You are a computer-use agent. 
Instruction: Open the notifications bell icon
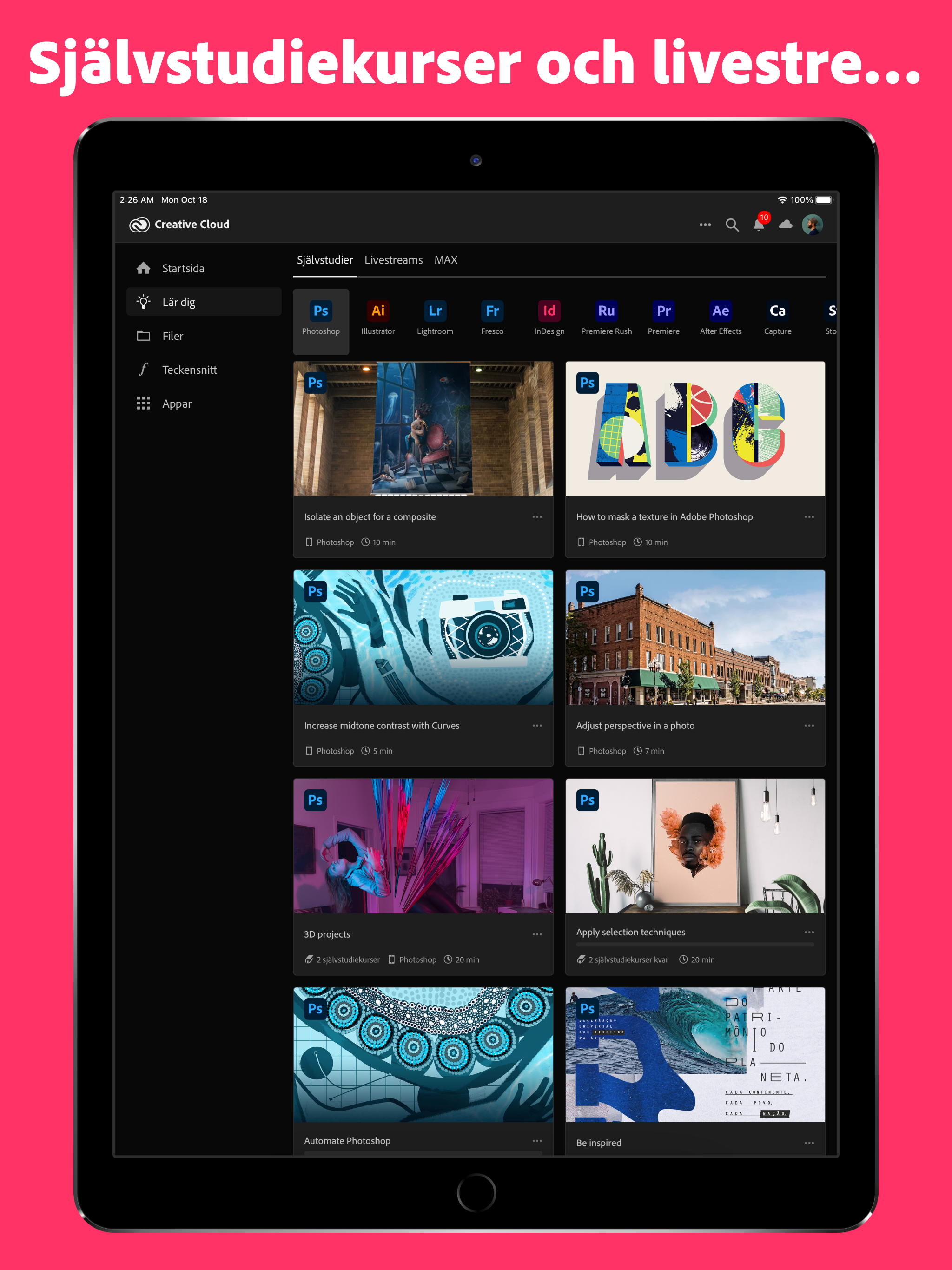point(759,225)
